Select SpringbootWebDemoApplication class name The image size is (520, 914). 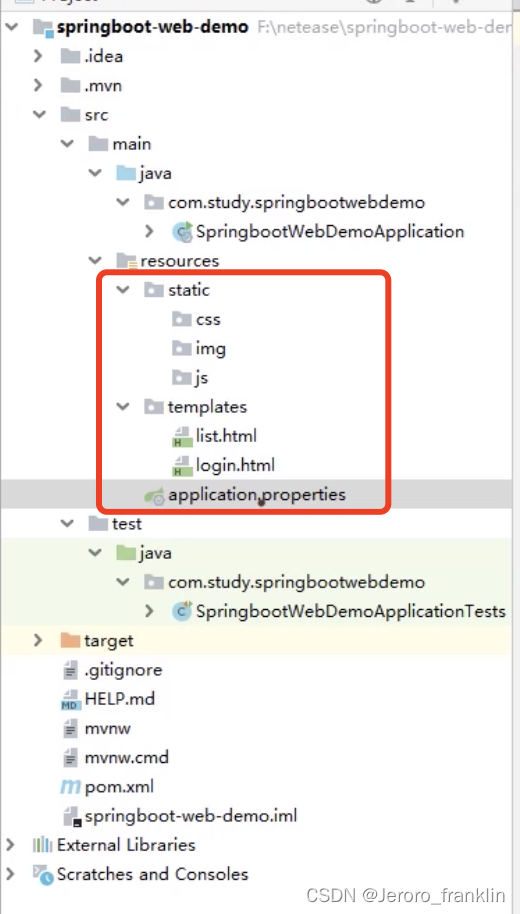click(330, 231)
